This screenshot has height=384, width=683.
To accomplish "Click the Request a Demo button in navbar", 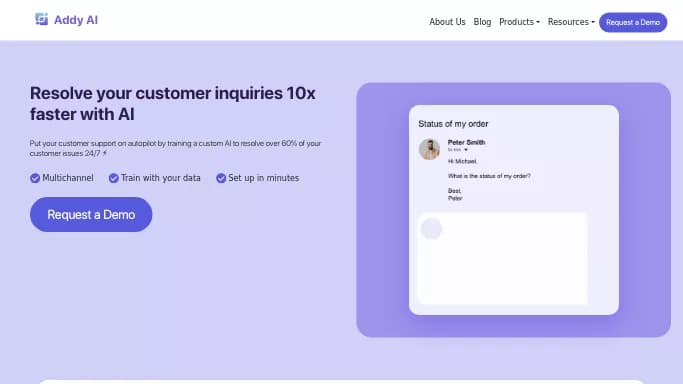I will 633,22.
